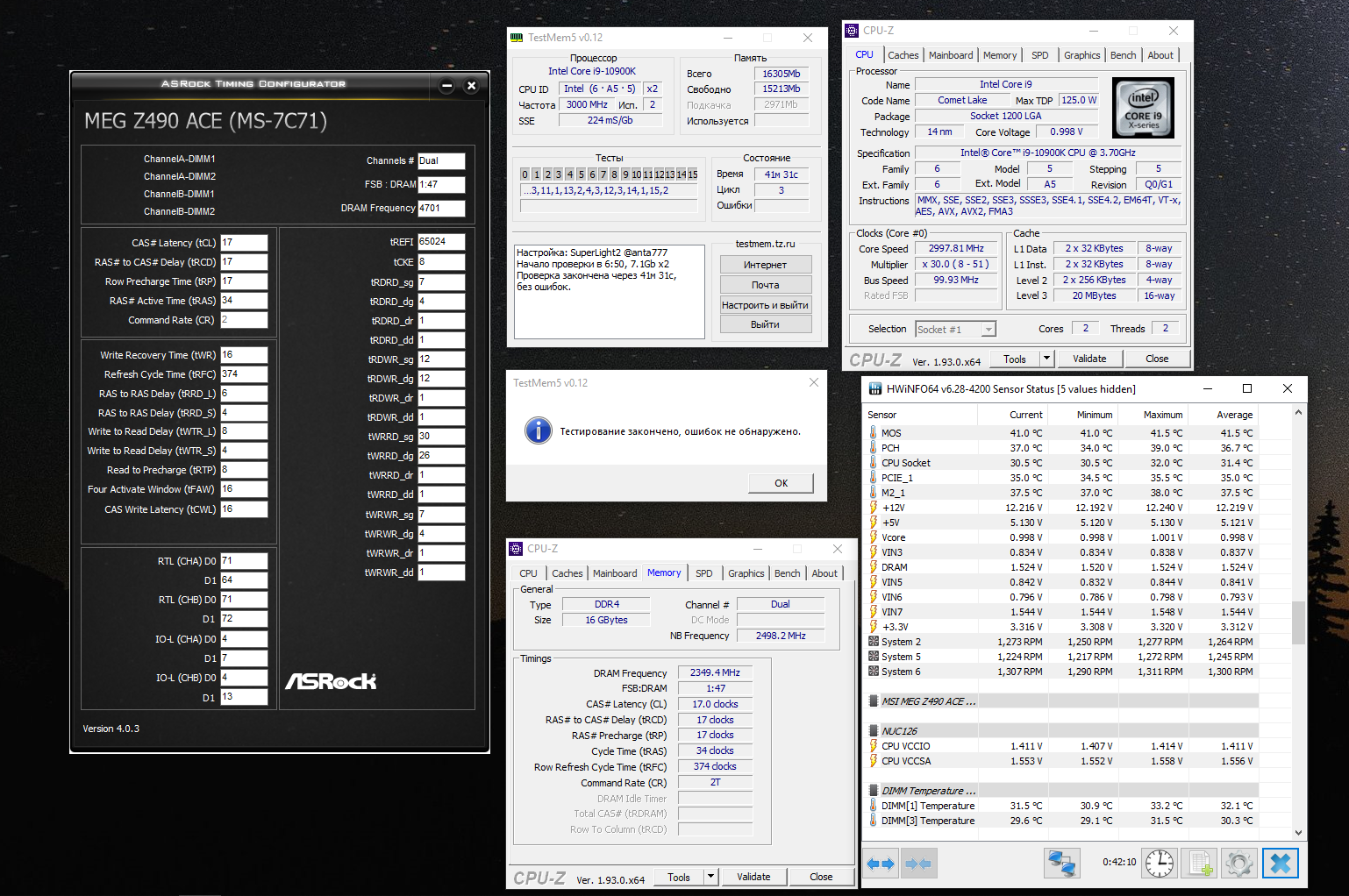The image size is (1349, 896).
Task: Click the Command Rate (CR) field in ASRock
Action: [244, 320]
